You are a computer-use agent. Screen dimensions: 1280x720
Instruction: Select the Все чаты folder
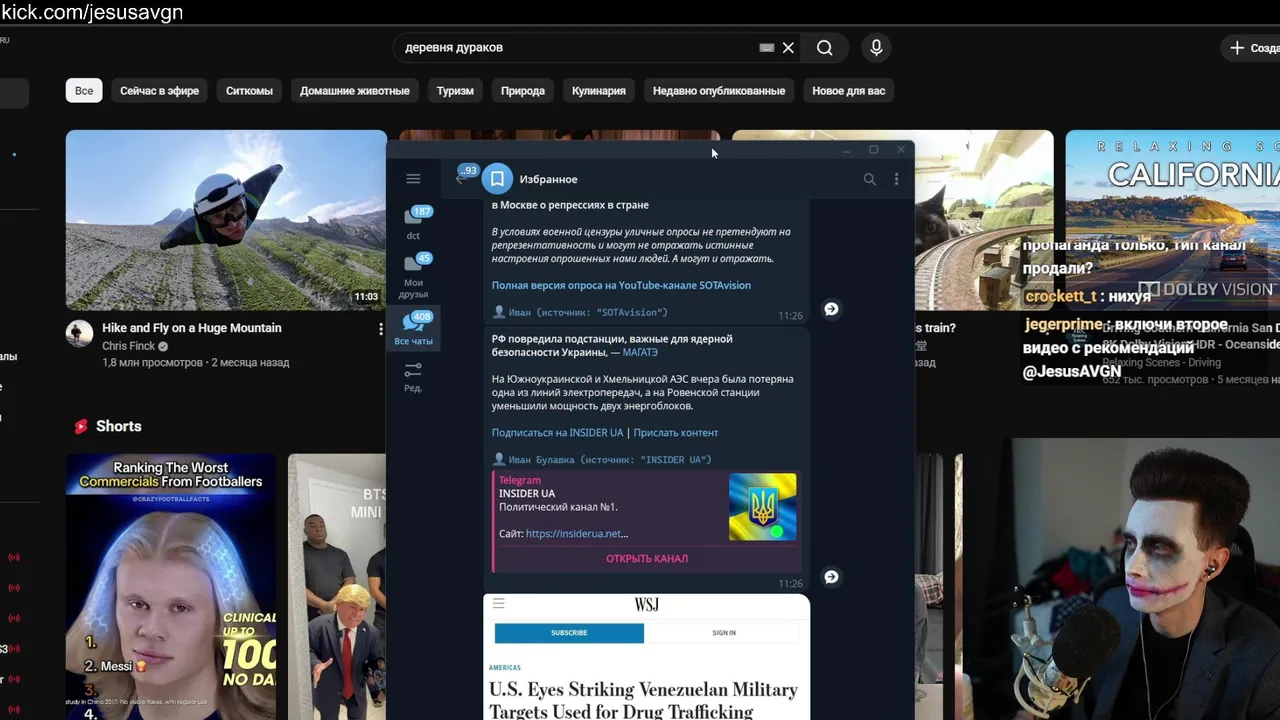click(414, 329)
